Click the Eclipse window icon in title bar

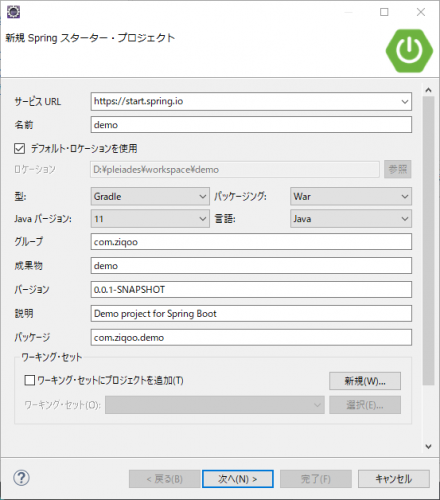(x=13, y=12)
